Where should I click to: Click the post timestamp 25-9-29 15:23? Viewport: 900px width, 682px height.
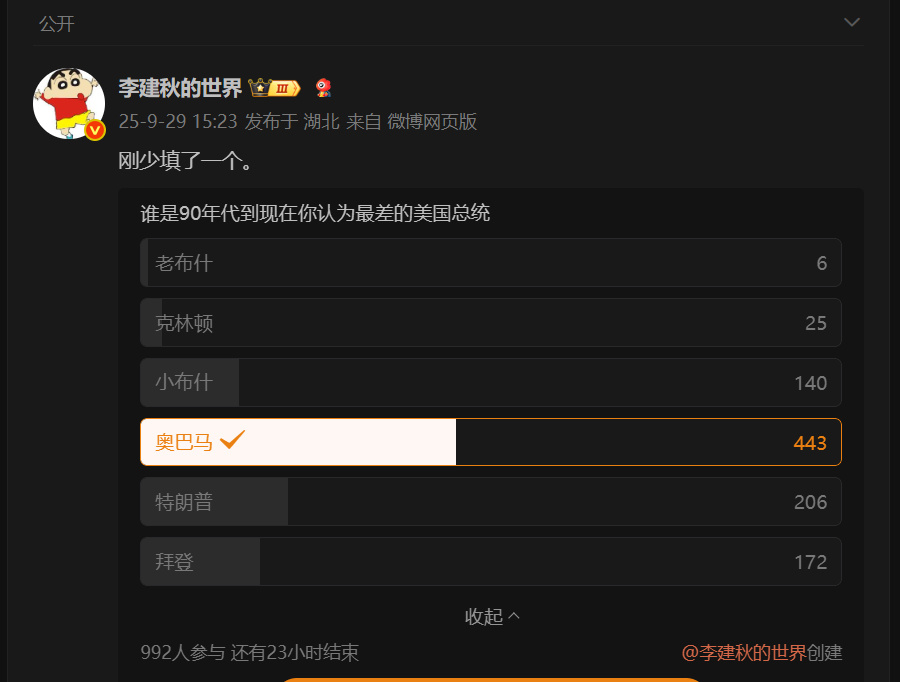(177, 122)
